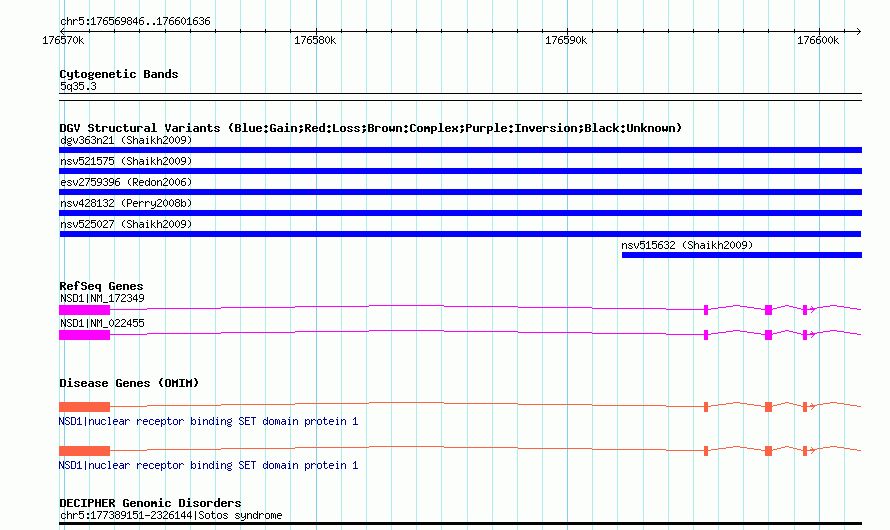
Task: Select the first OMIM NSD1 large orange exon
Action: 85,407
